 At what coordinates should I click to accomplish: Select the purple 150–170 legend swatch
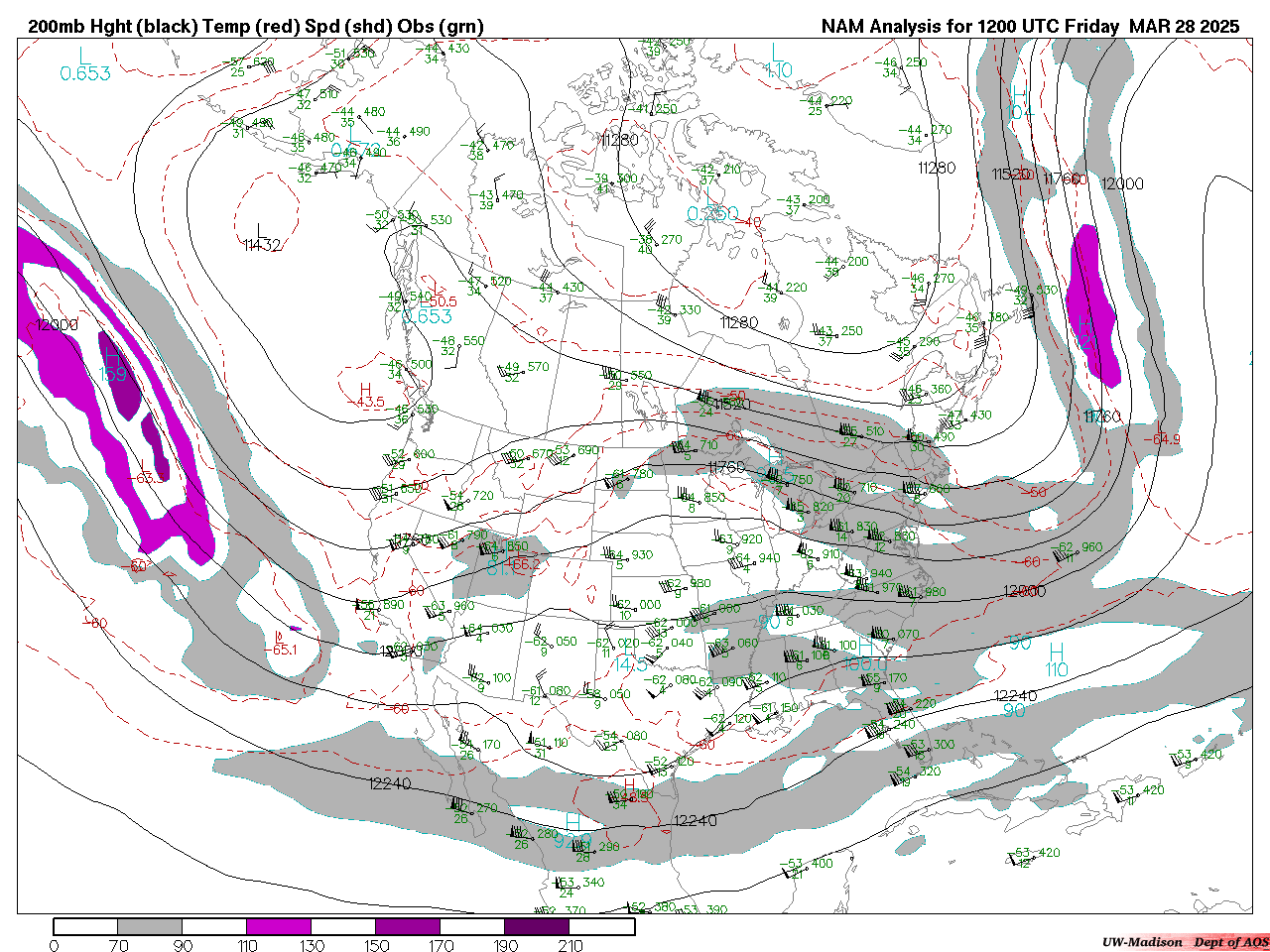(x=408, y=926)
